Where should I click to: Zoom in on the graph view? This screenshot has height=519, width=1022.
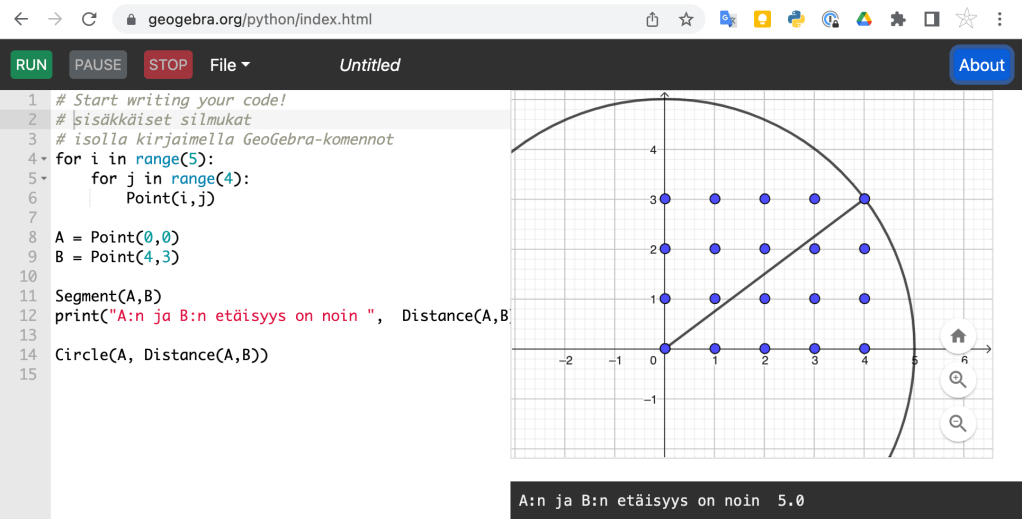pos(957,379)
